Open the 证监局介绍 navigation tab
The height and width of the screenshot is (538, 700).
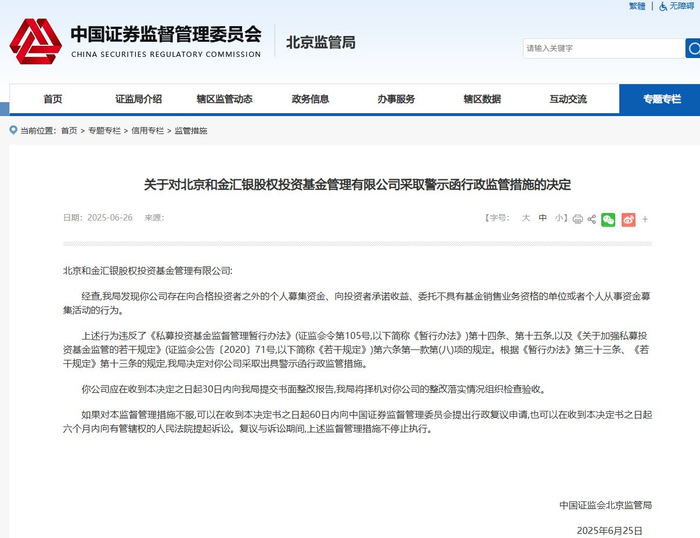pyautogui.click(x=138, y=99)
